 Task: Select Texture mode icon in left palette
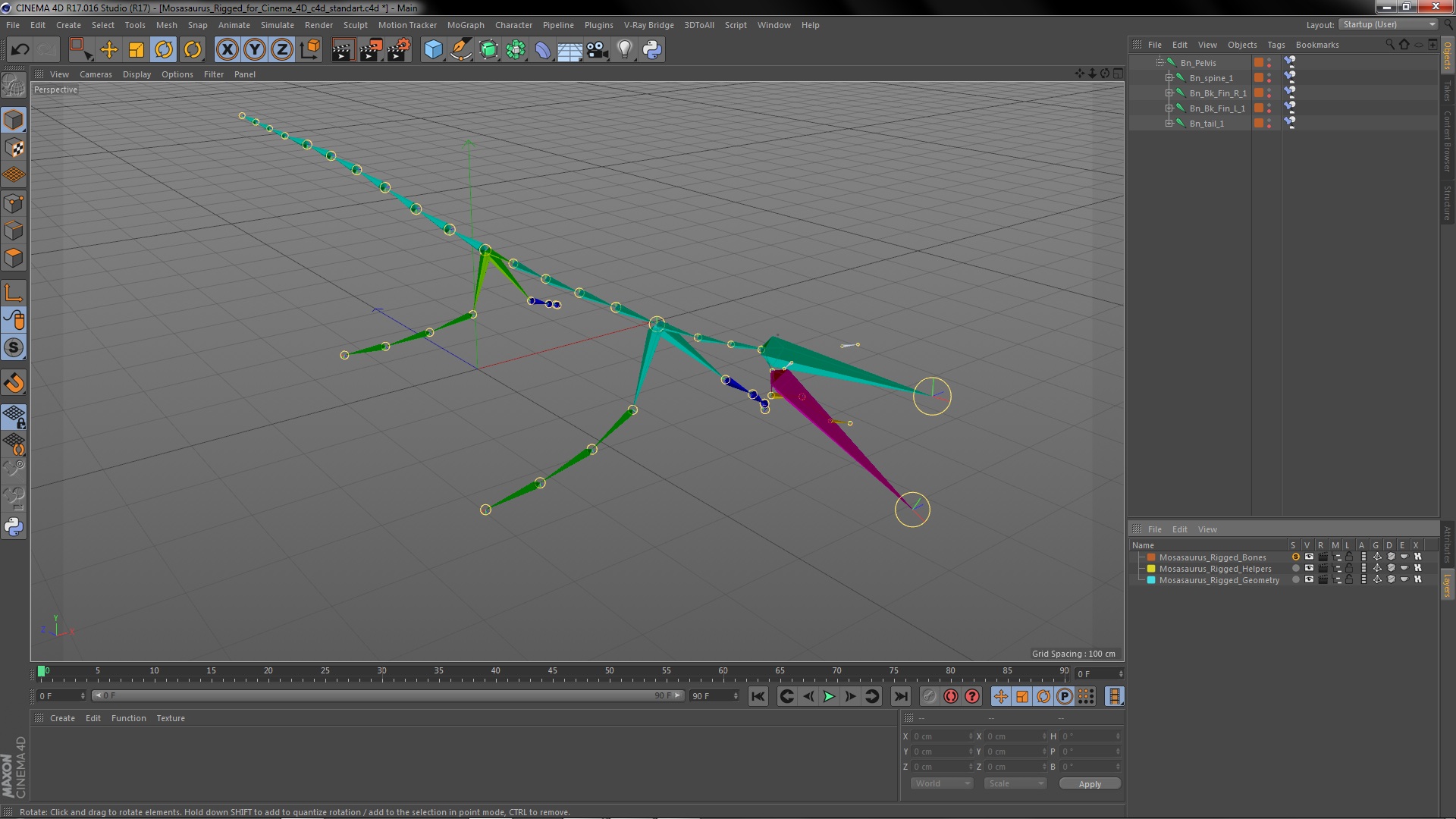(14, 148)
